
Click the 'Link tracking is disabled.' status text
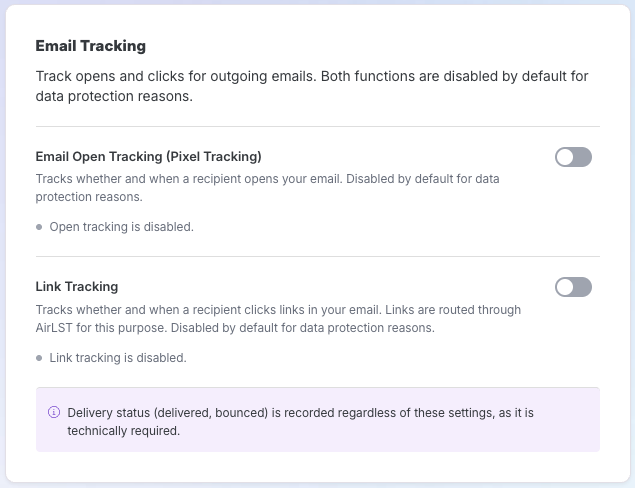pos(118,358)
